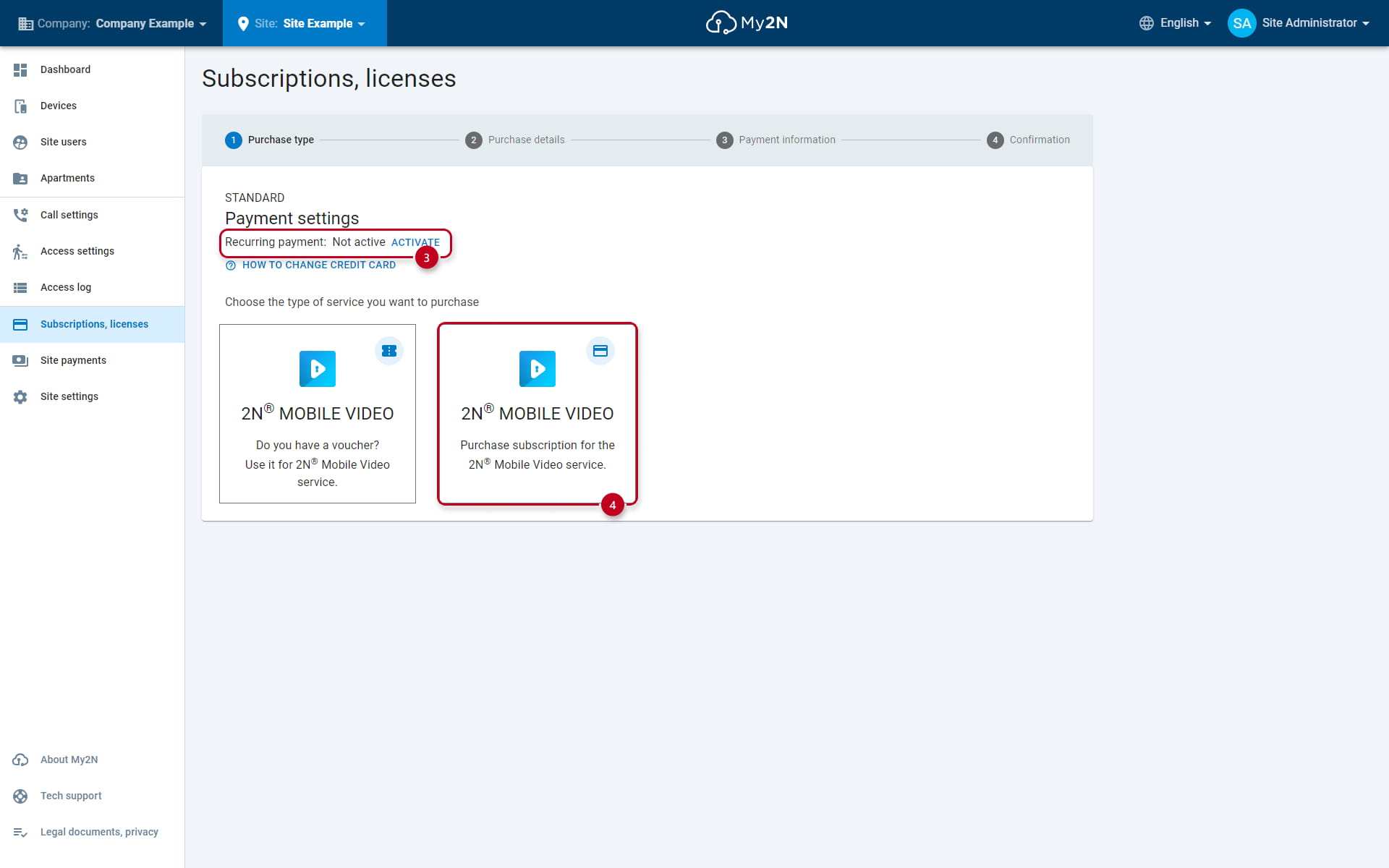Click the voucher ticket icon on first card
Image resolution: width=1389 pixels, height=868 pixels.
click(x=389, y=351)
